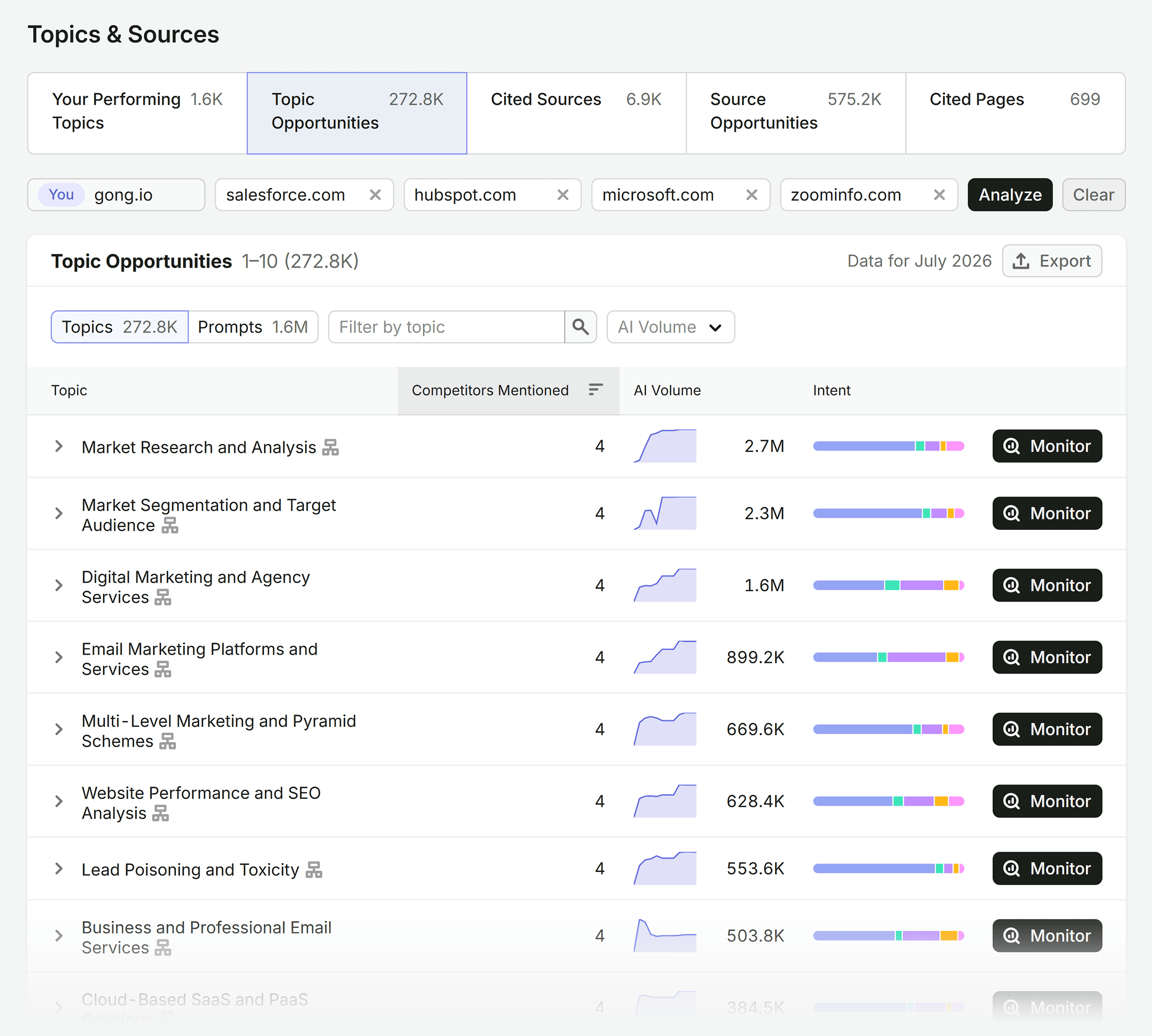Click the hierarchy icon beside Market Research and Analysis
The width and height of the screenshot is (1152, 1036).
point(330,447)
